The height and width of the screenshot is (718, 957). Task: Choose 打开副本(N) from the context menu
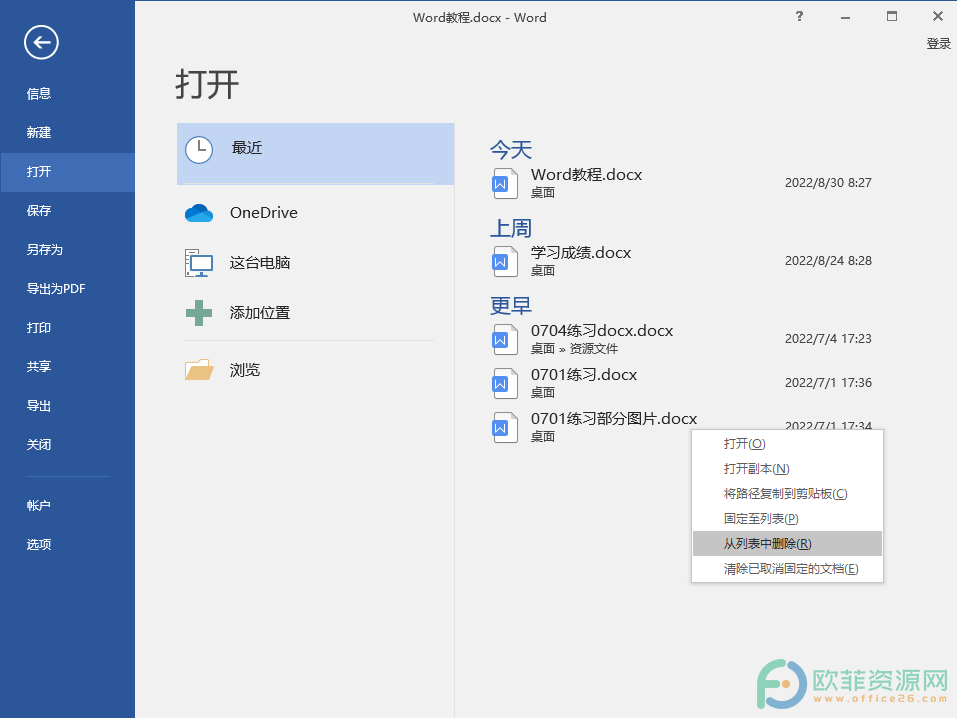click(x=787, y=469)
